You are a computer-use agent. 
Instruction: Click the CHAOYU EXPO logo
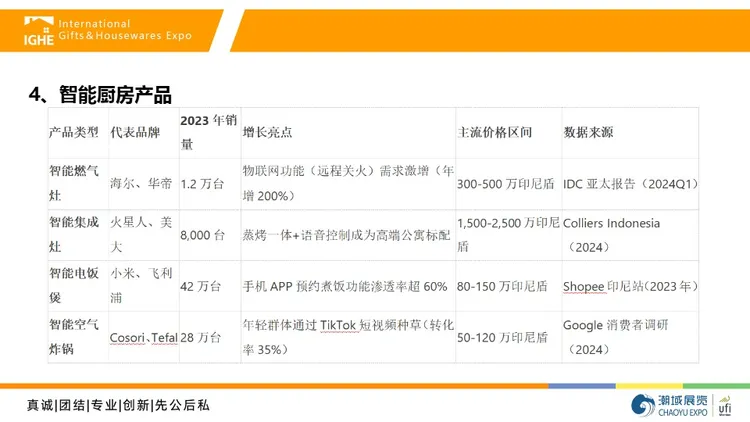[669, 405]
